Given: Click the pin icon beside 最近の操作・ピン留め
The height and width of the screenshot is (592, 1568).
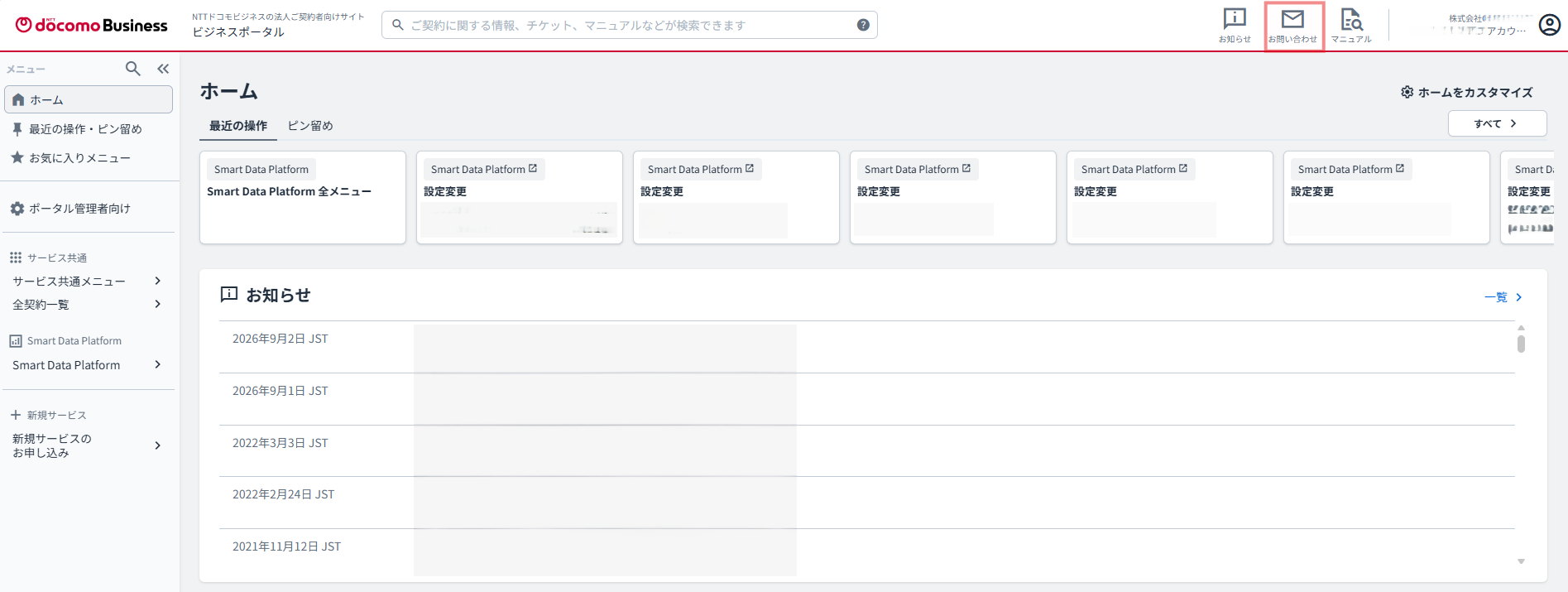Looking at the screenshot, I should 17,129.
